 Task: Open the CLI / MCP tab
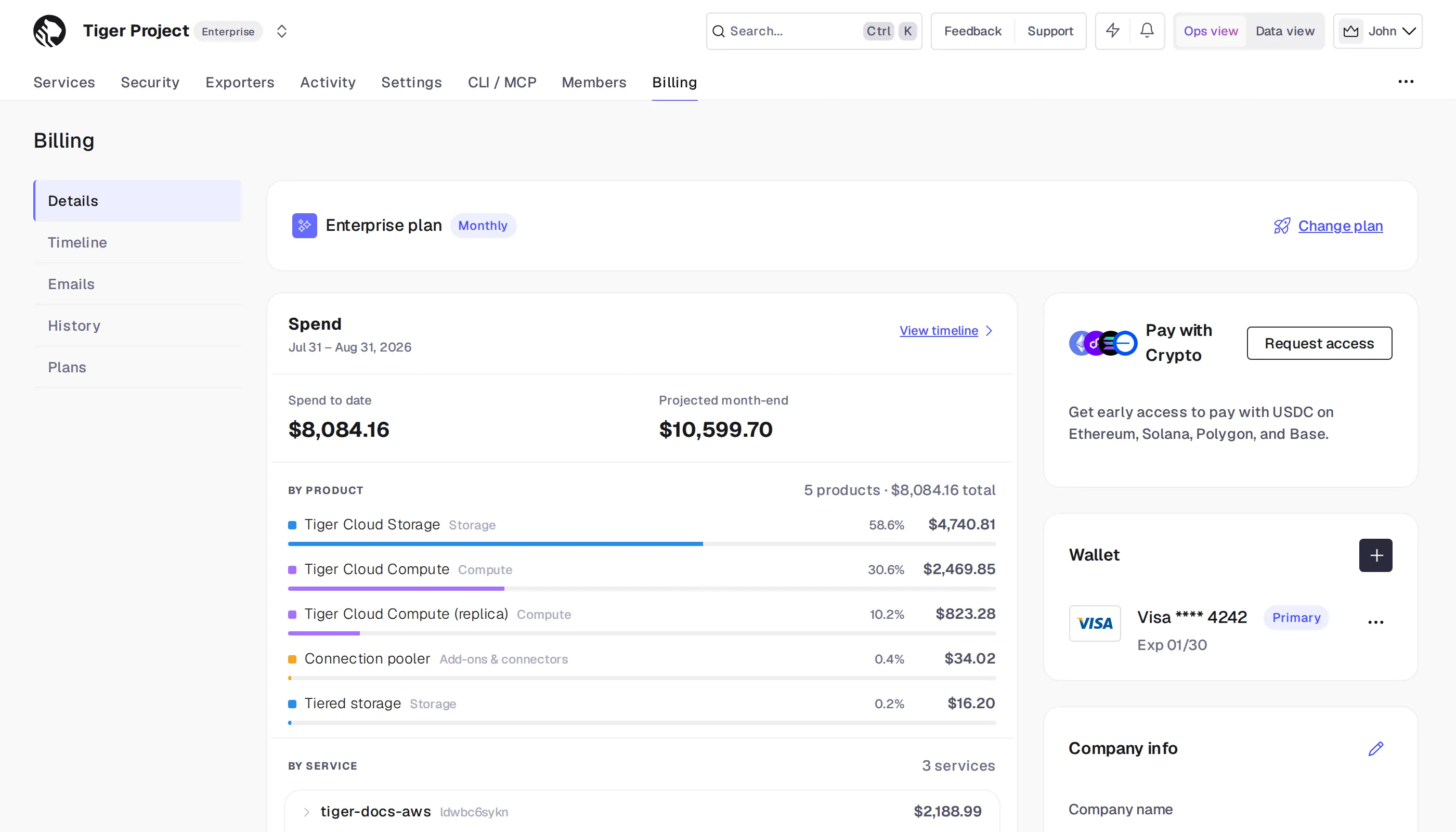[502, 82]
